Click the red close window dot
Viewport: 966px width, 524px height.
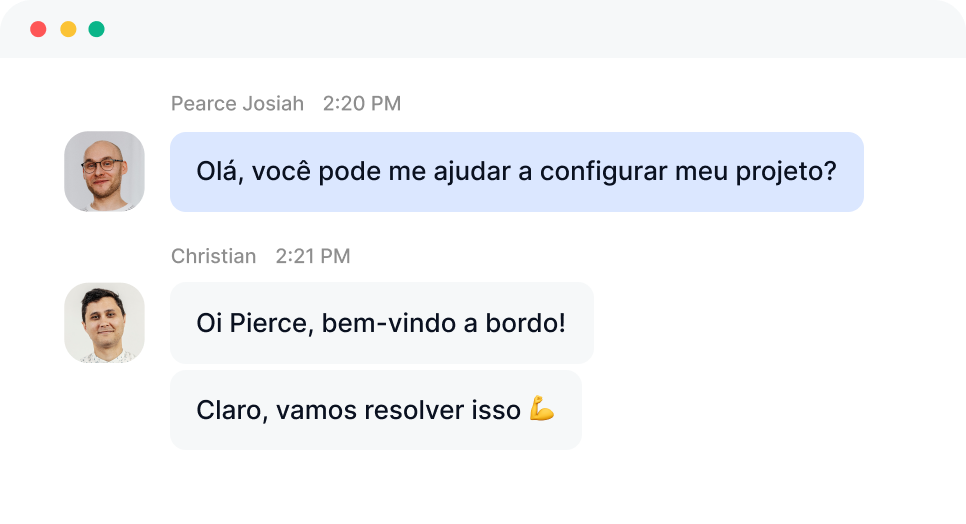coord(38,29)
